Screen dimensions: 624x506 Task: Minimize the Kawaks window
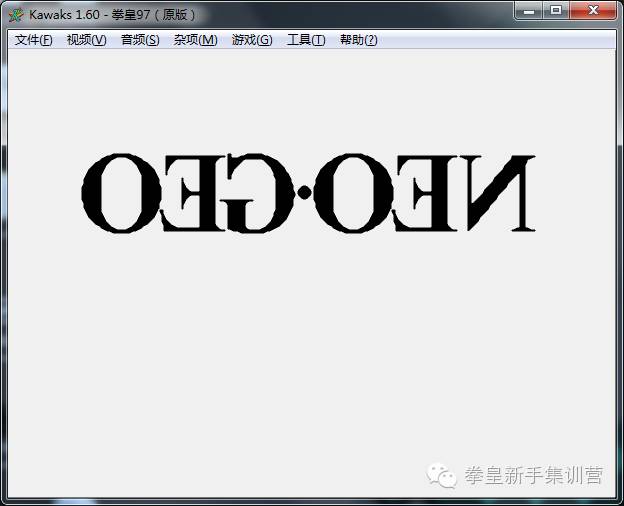(x=529, y=10)
